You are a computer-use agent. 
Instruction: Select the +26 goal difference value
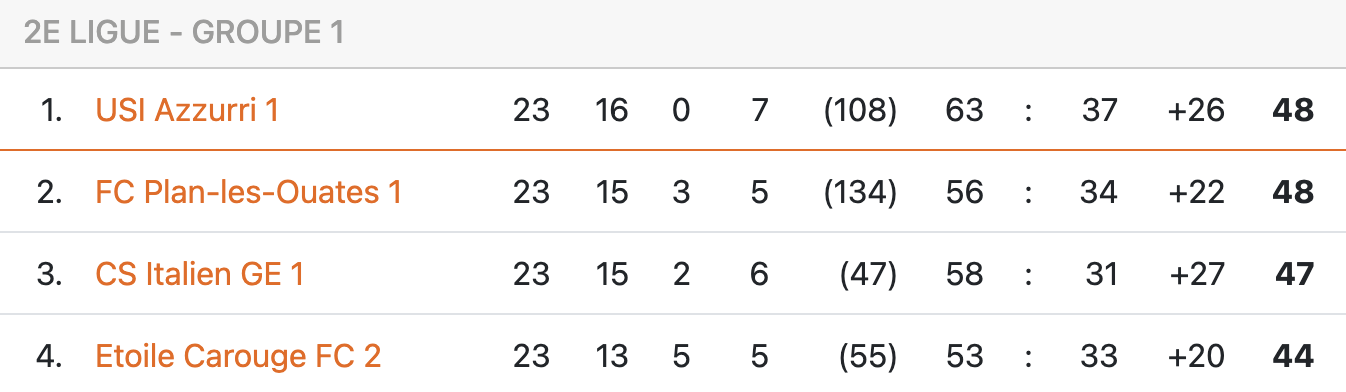pos(1196,109)
